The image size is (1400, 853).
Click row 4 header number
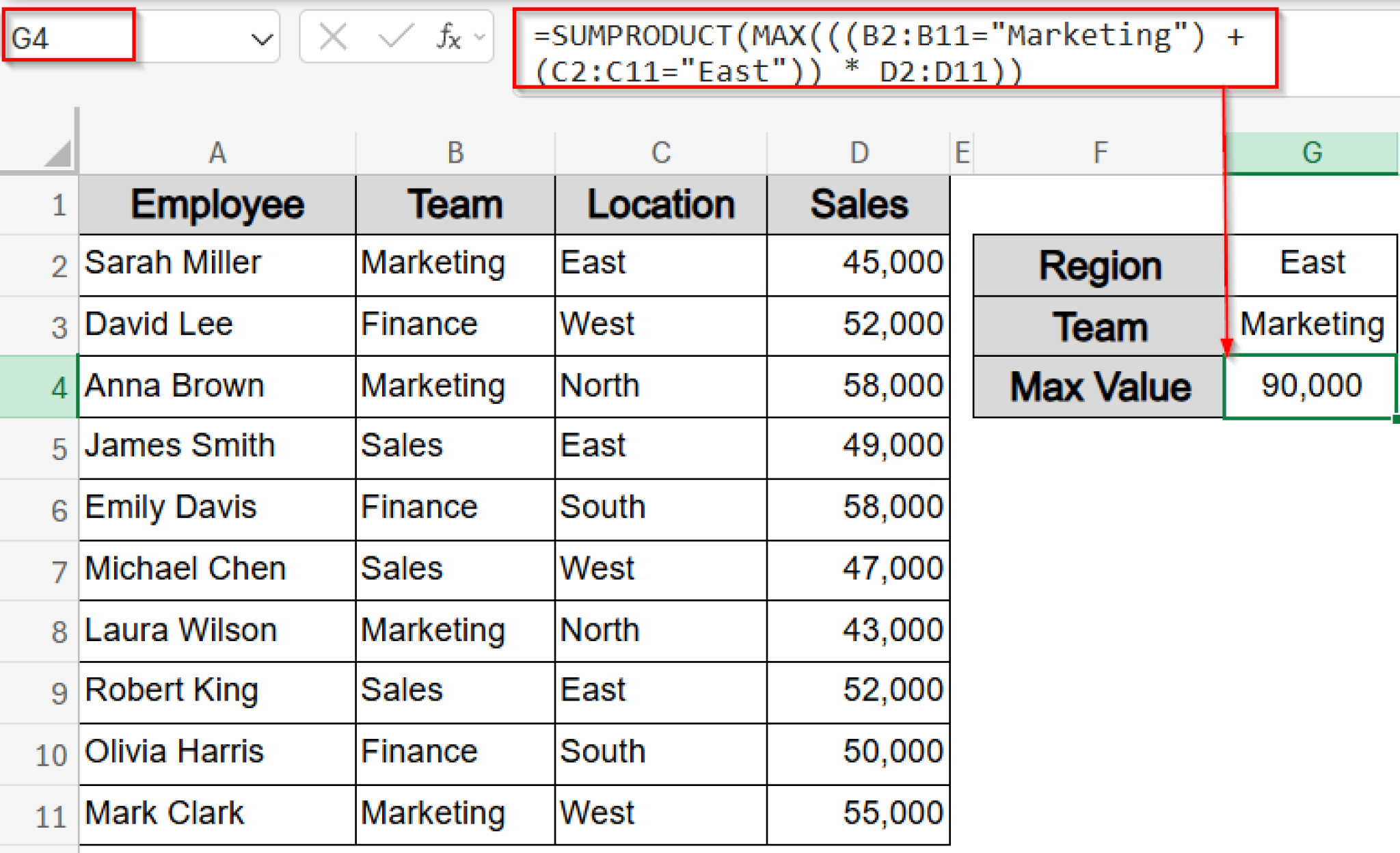[58, 386]
